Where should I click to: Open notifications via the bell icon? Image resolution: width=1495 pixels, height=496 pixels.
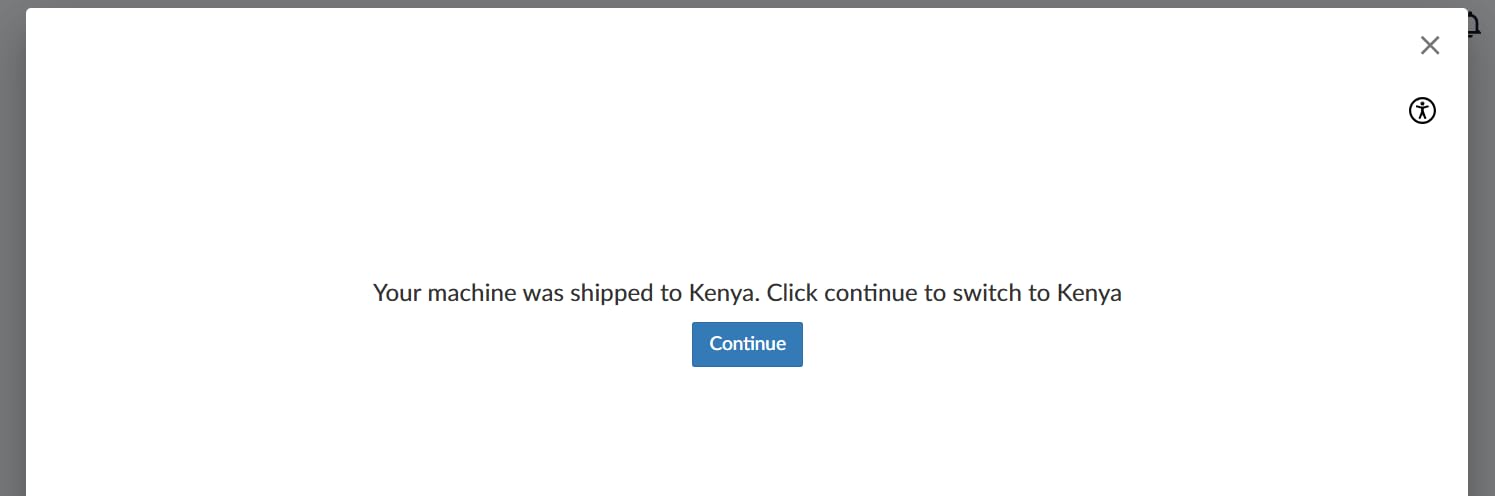point(1474,27)
